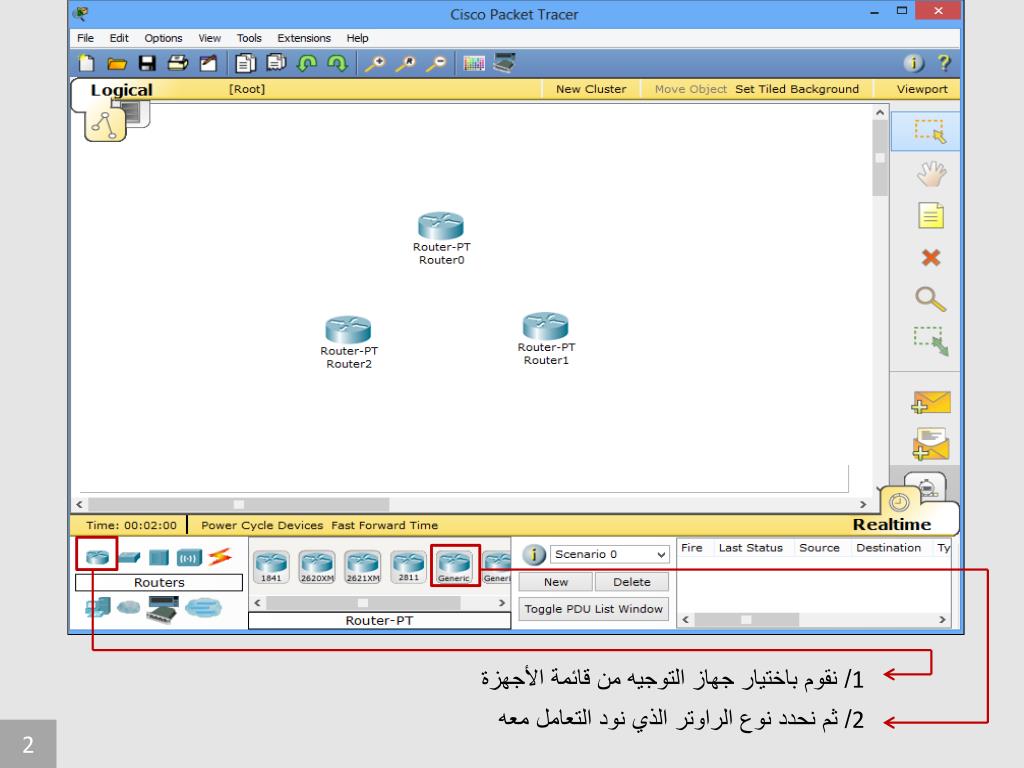The image size is (1024, 768).
Task: Click the Network Information icon in toolbar
Action: click(x=914, y=63)
